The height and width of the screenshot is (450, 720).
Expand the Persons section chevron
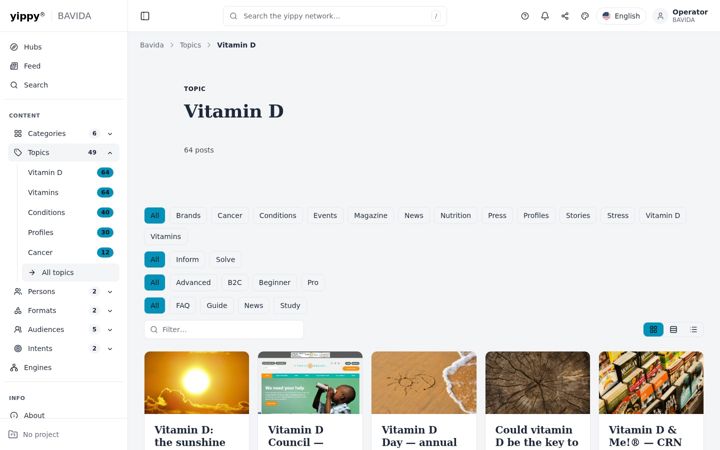click(x=110, y=292)
